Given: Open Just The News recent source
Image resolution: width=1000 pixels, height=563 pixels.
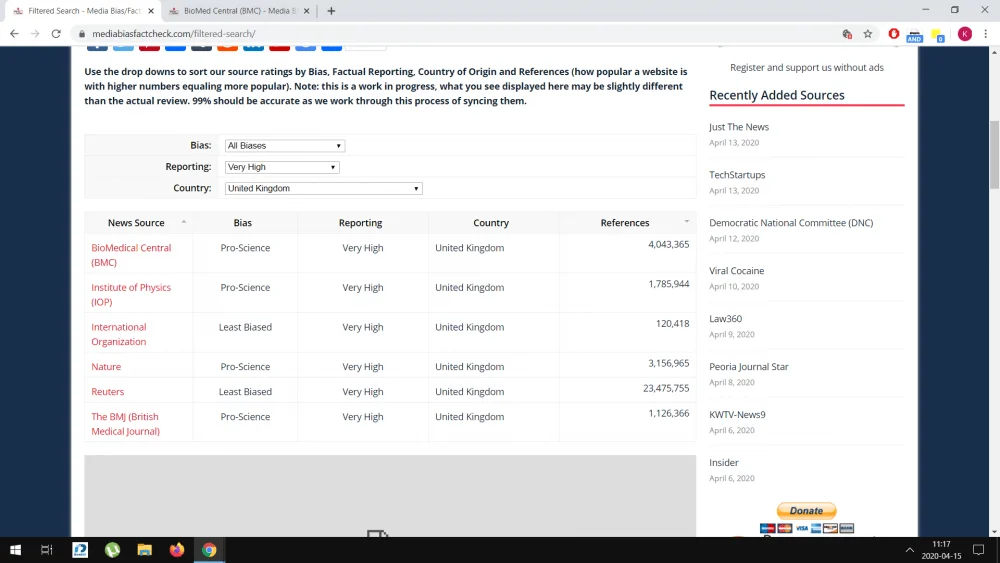Looking at the screenshot, I should (x=739, y=127).
